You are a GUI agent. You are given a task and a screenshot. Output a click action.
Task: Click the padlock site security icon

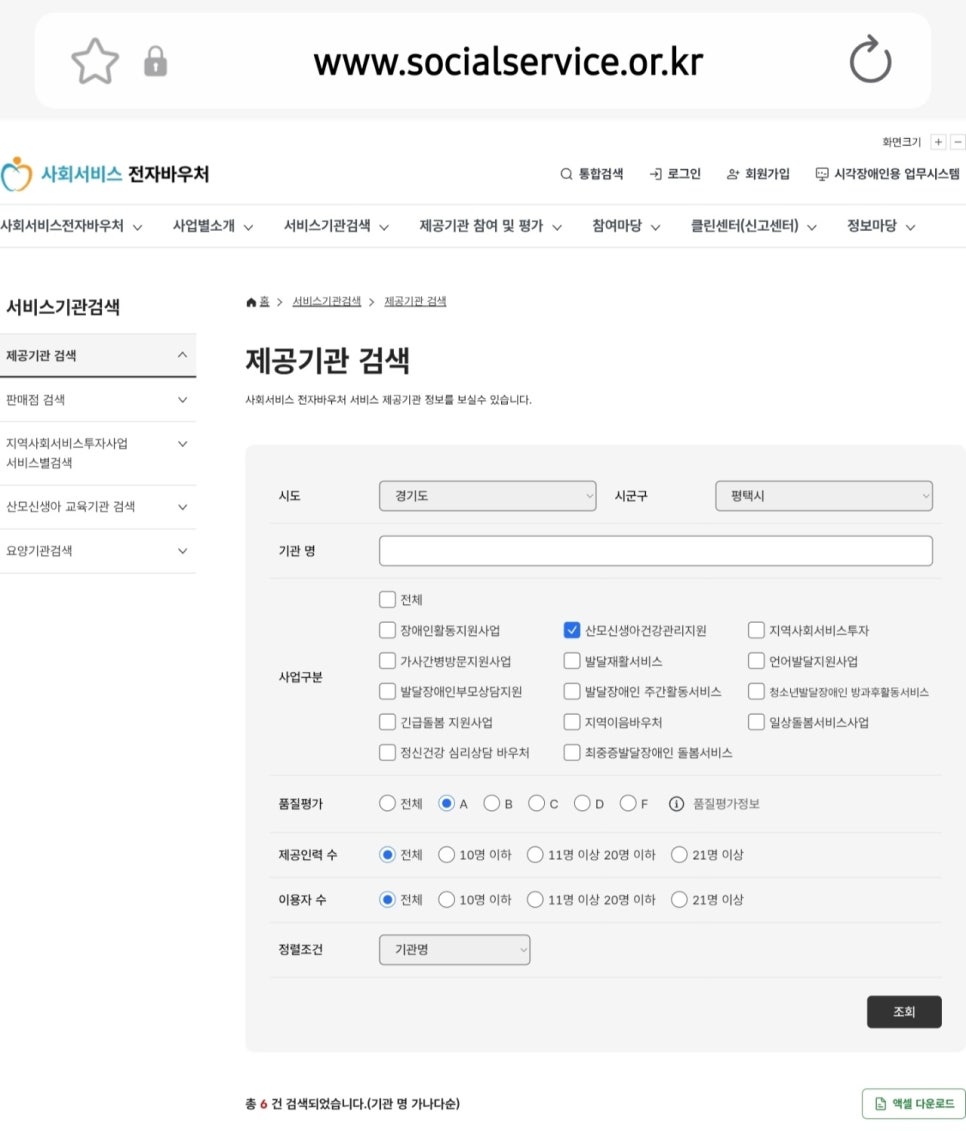[155, 63]
